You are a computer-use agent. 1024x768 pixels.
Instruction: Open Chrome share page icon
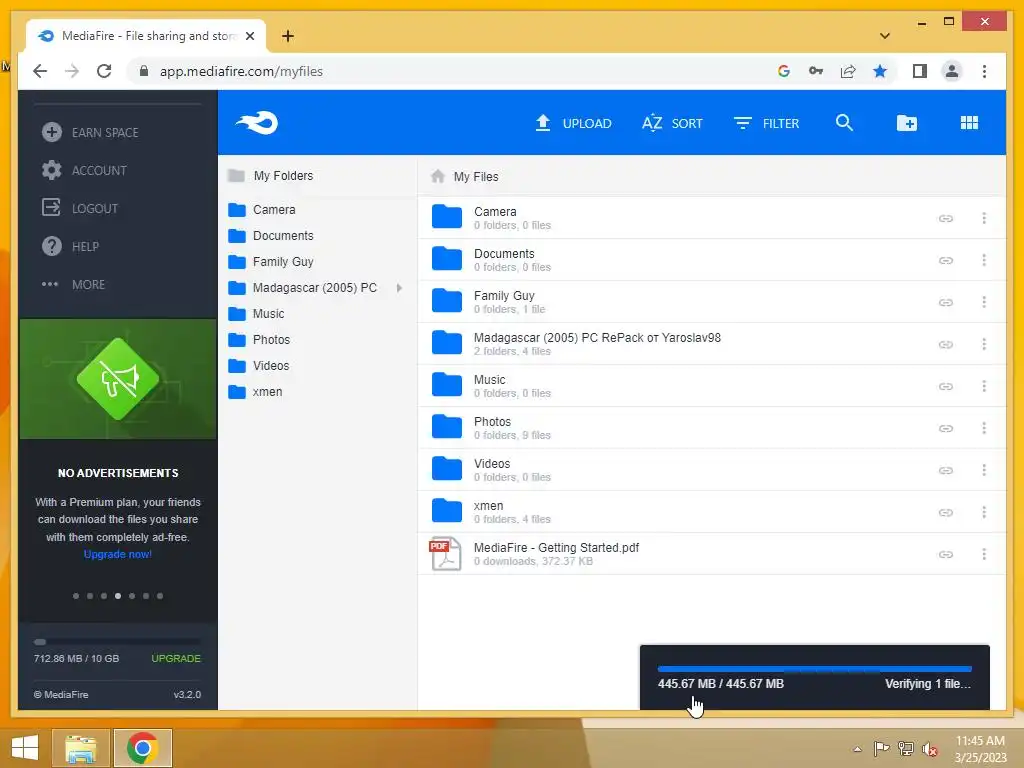tap(848, 71)
